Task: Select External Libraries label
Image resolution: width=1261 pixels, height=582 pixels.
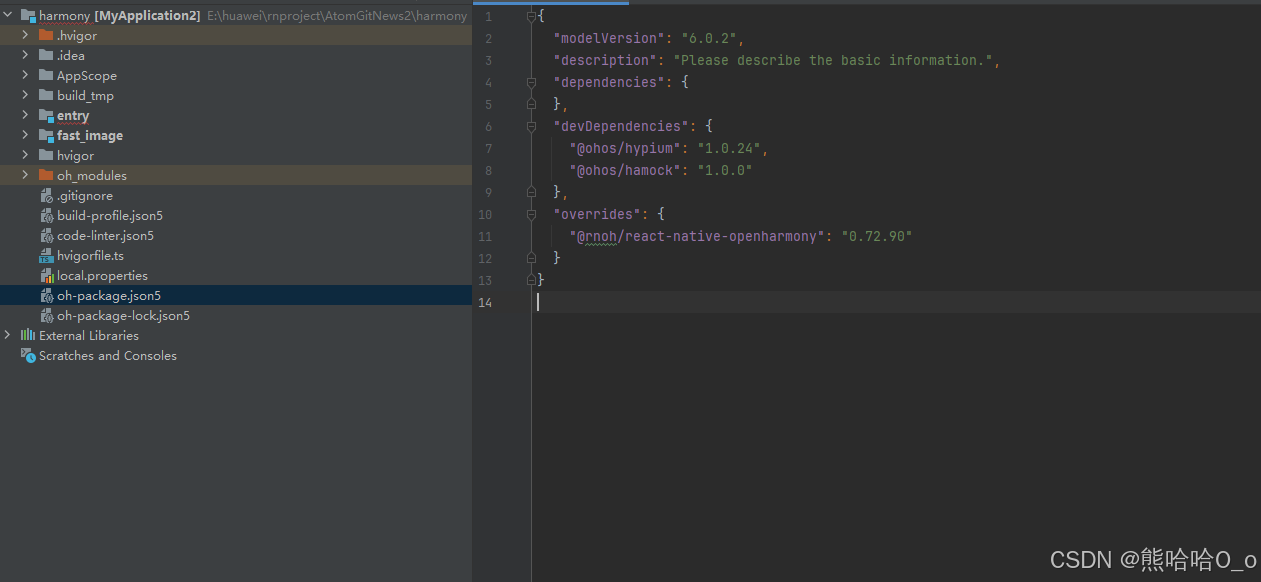Action: (89, 335)
